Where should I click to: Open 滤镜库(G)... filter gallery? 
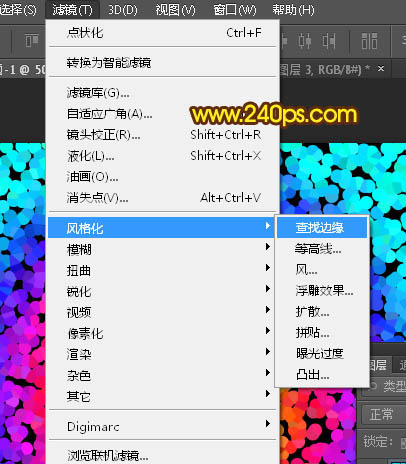[163, 93]
